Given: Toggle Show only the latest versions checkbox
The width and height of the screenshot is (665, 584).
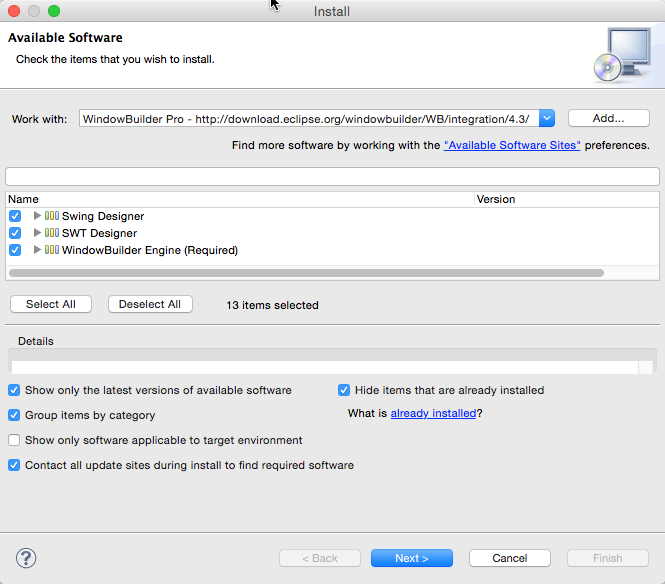Looking at the screenshot, I should pyautogui.click(x=14, y=390).
